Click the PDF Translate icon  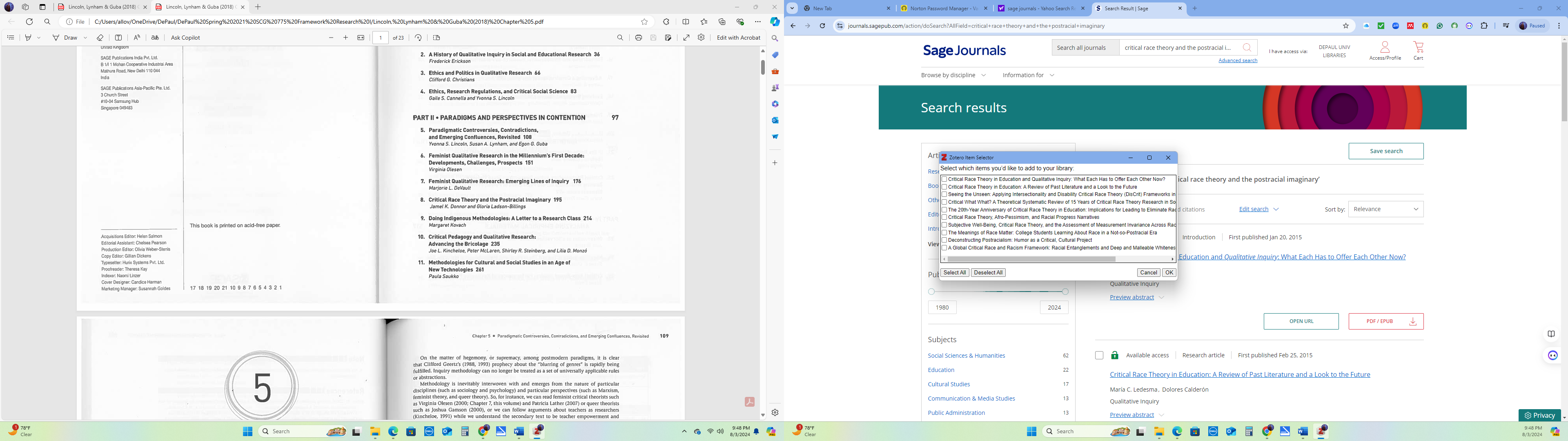point(155,38)
